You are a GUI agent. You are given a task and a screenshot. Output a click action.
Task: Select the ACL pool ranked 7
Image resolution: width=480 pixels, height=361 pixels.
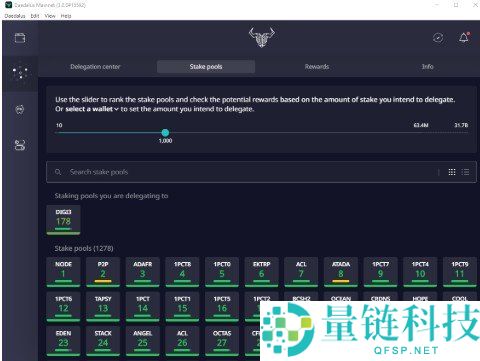pos(301,272)
